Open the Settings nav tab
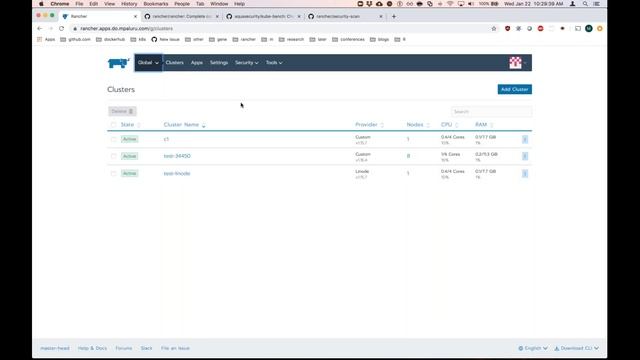 click(x=219, y=63)
